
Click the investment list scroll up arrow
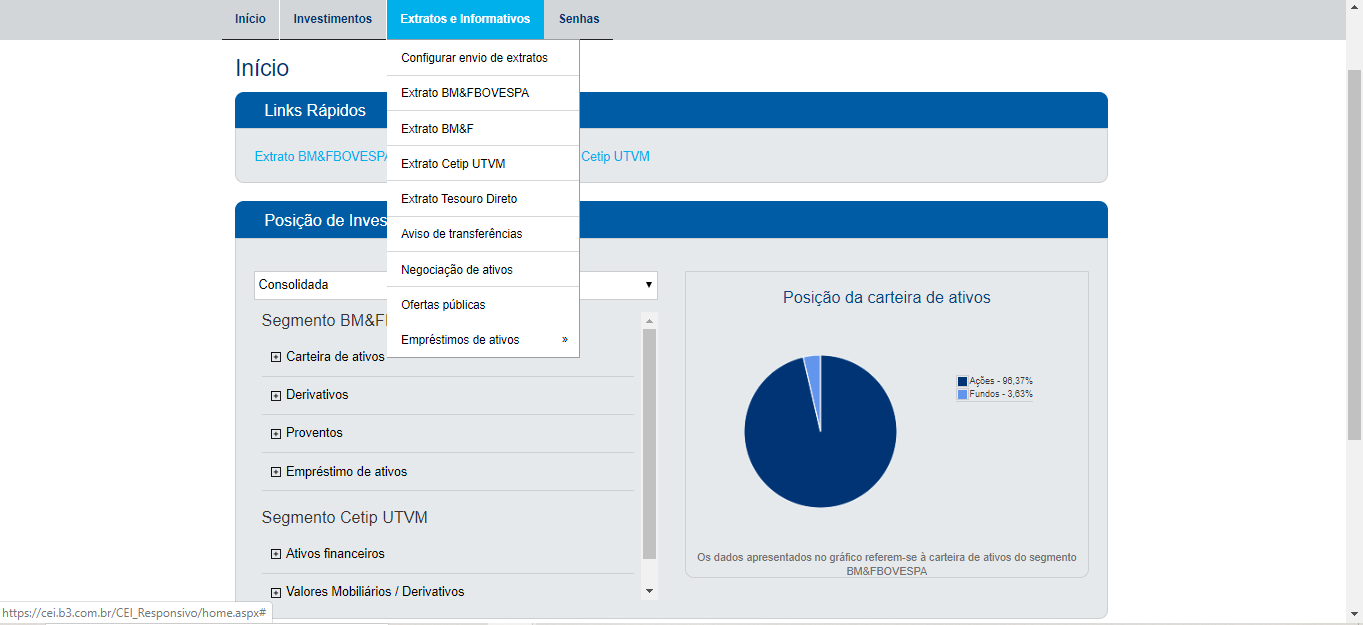[x=649, y=321]
